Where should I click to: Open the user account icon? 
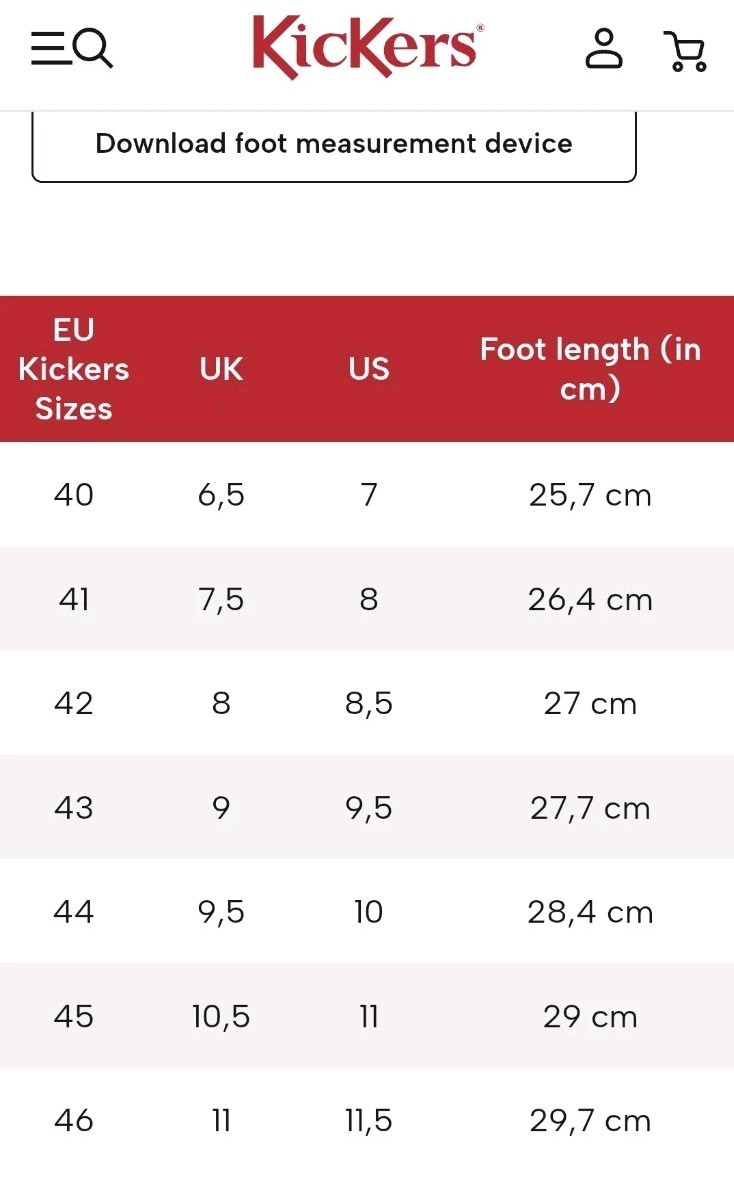(x=604, y=49)
